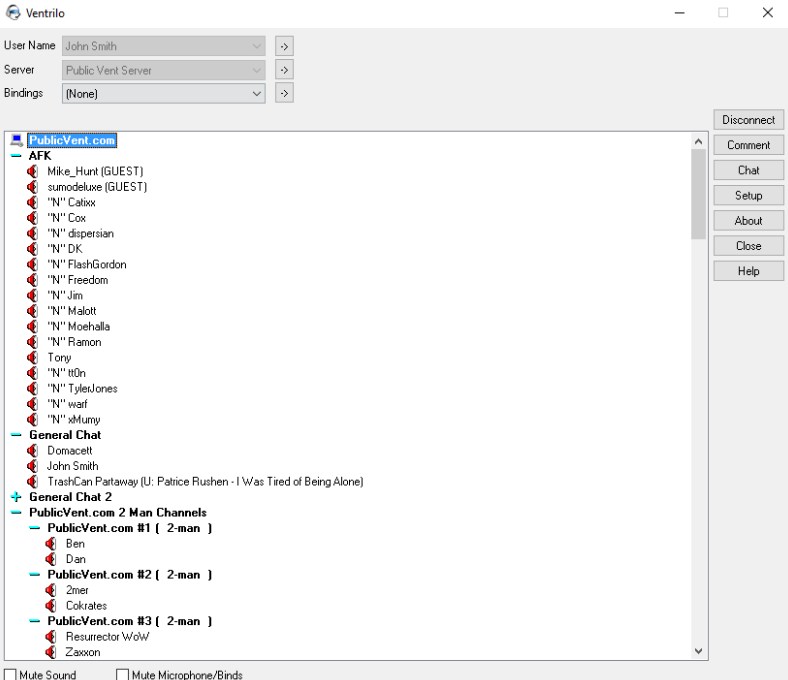Click the Close button in the side panel

click(x=748, y=246)
